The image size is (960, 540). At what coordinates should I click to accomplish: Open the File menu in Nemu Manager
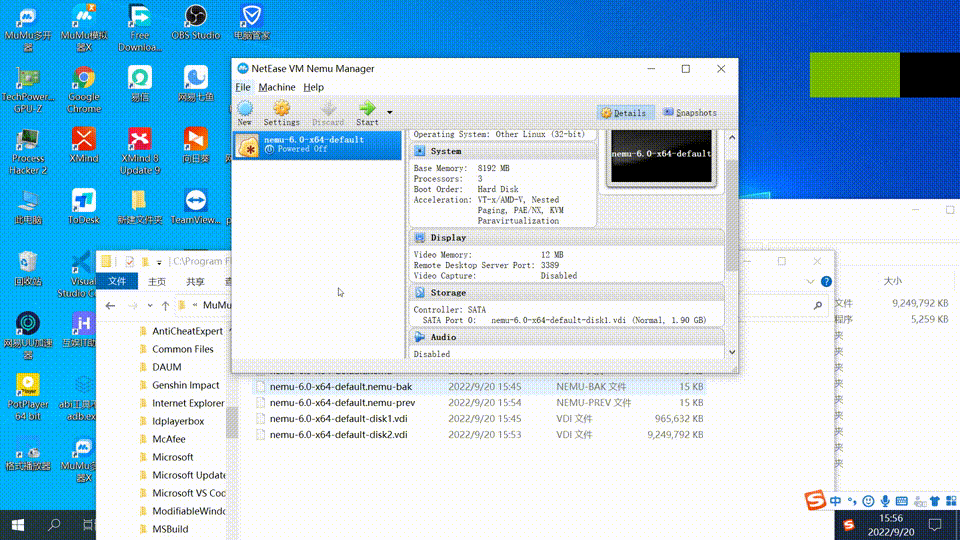click(243, 87)
